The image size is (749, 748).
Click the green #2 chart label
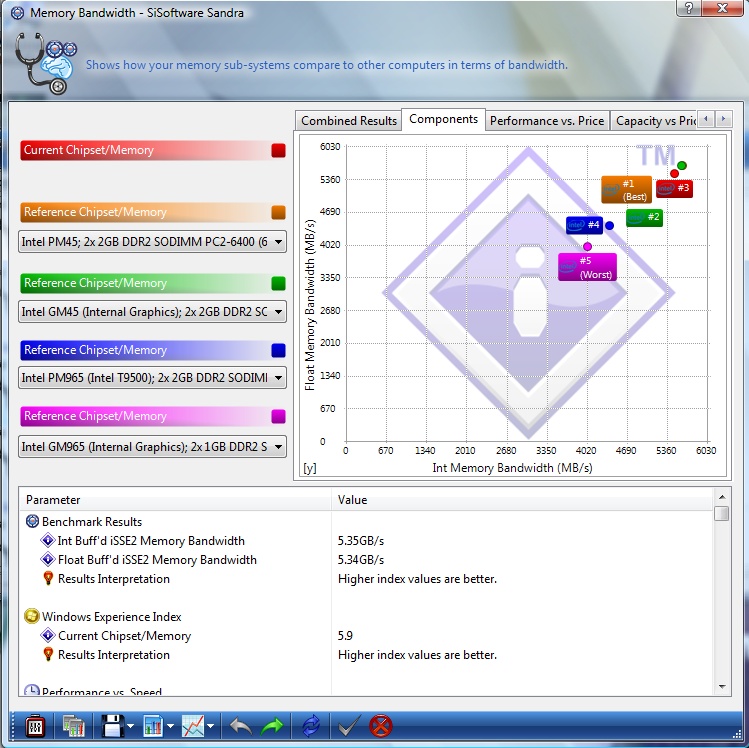(x=644, y=217)
